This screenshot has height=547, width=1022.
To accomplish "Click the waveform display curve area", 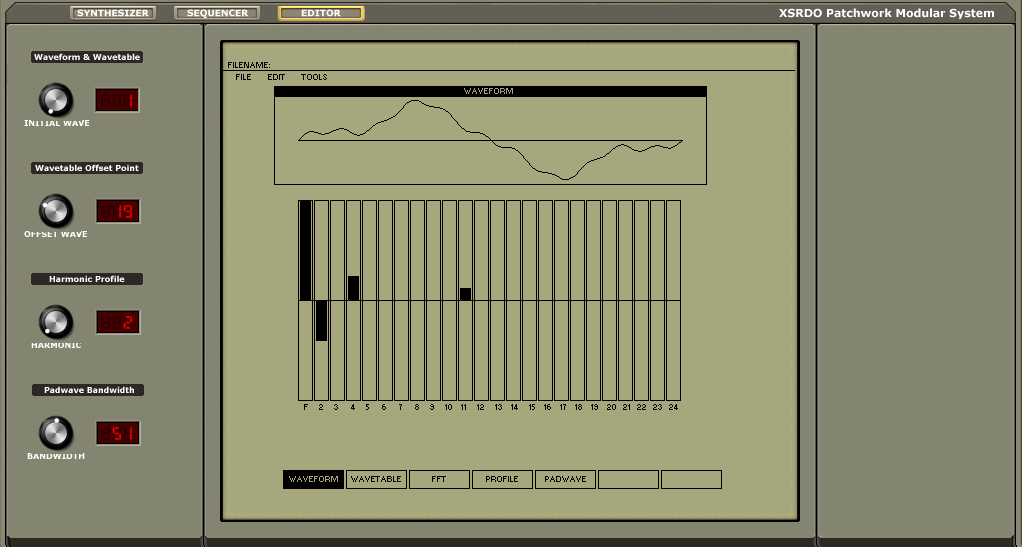I will (490, 140).
